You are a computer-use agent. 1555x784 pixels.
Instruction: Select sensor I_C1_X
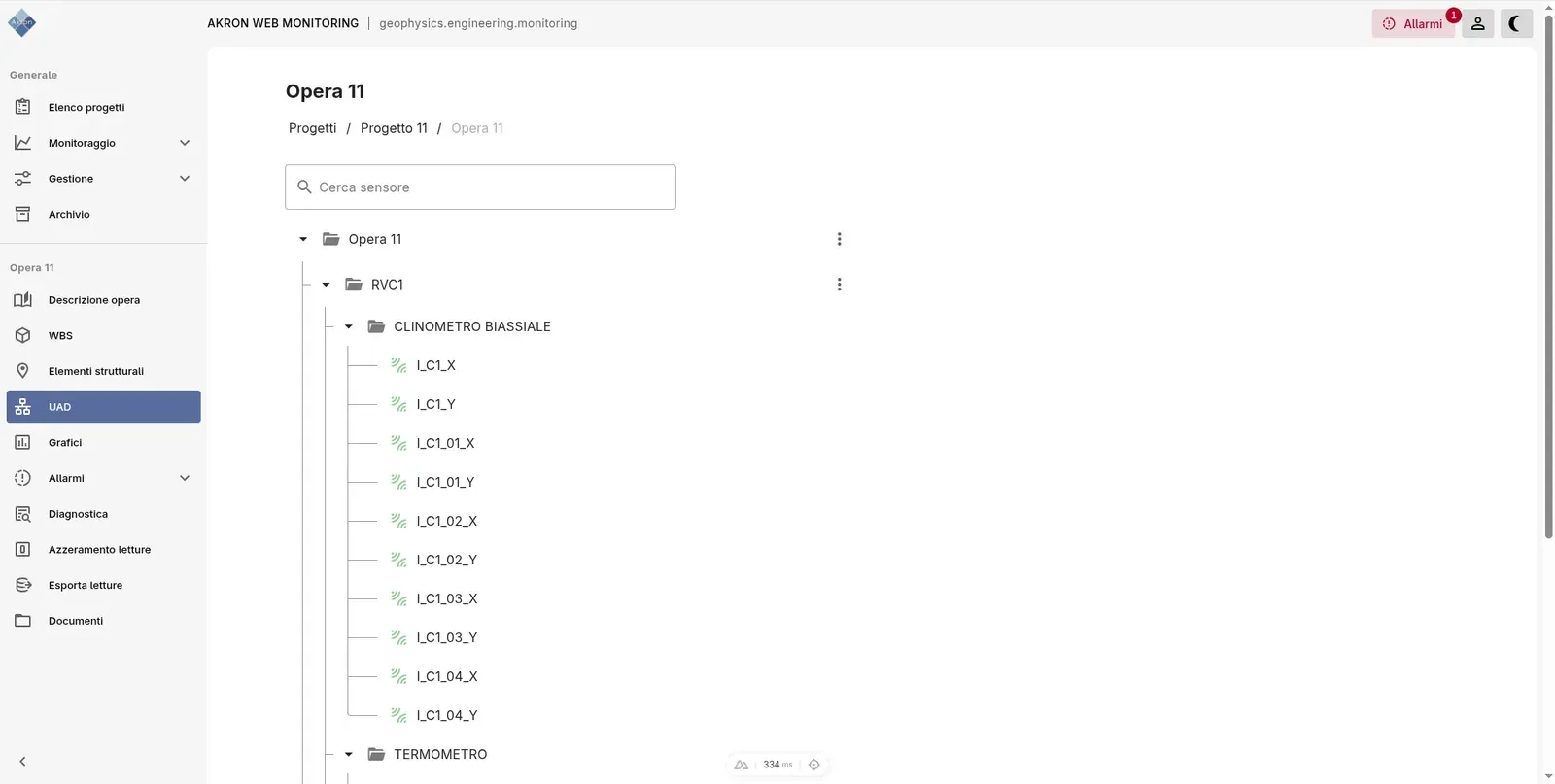pyautogui.click(x=435, y=365)
